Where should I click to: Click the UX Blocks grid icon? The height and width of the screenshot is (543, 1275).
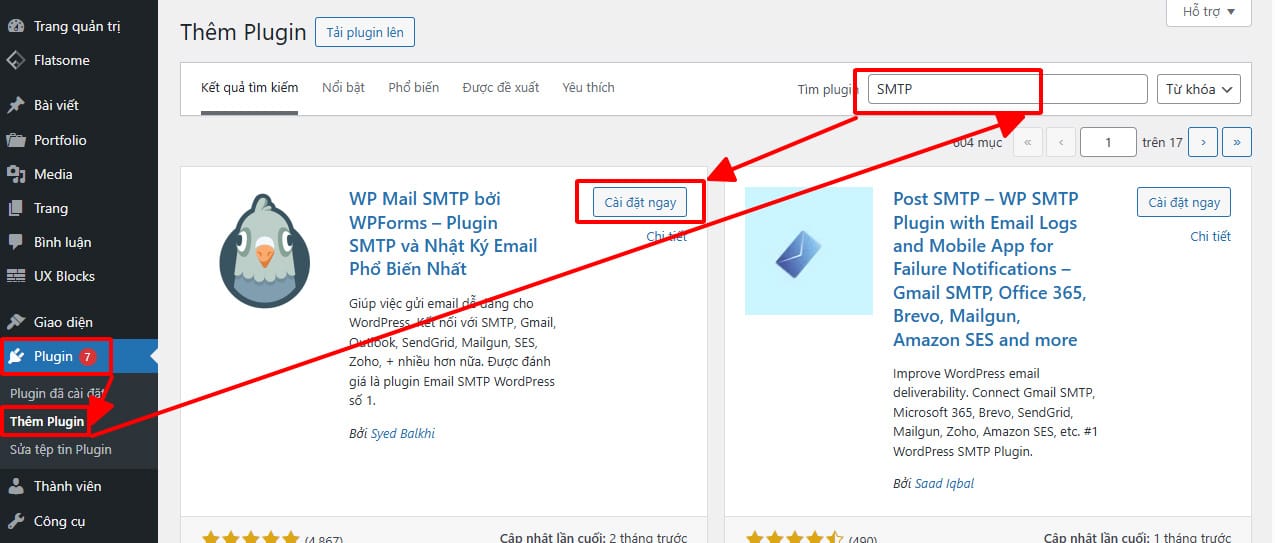(x=16, y=276)
